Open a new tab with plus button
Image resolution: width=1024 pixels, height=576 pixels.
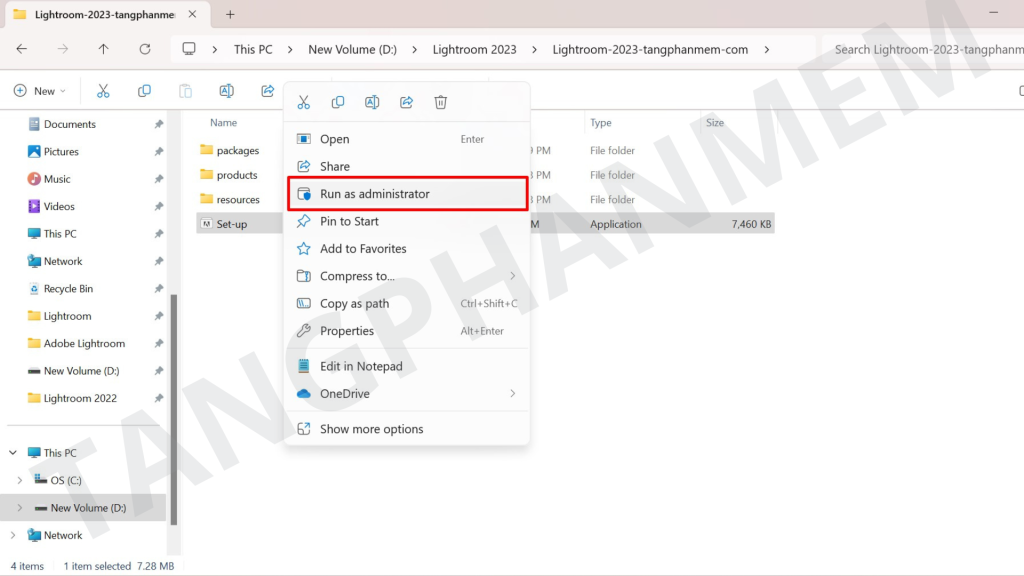pyautogui.click(x=230, y=15)
